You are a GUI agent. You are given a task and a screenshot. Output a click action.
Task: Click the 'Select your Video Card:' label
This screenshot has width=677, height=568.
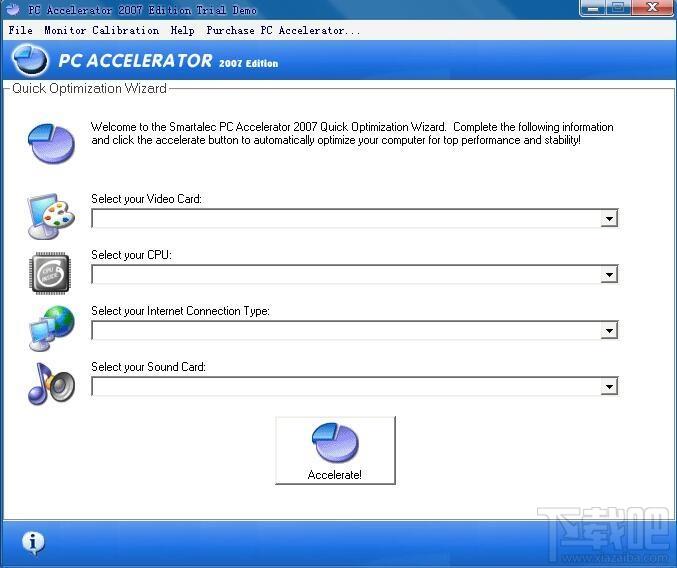(x=146, y=199)
